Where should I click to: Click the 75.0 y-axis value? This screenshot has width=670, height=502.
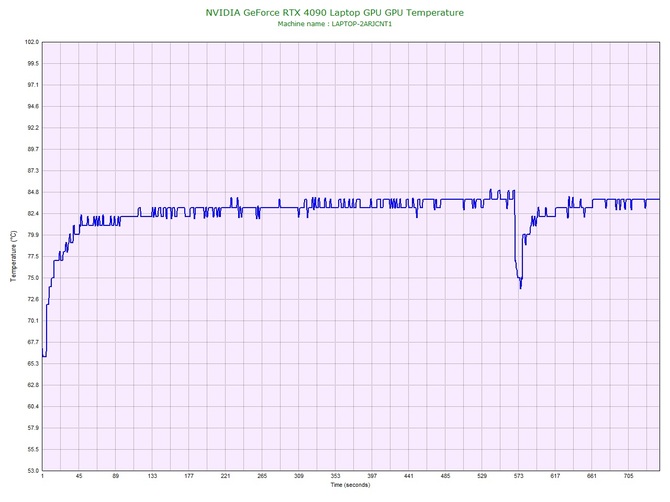pos(33,278)
